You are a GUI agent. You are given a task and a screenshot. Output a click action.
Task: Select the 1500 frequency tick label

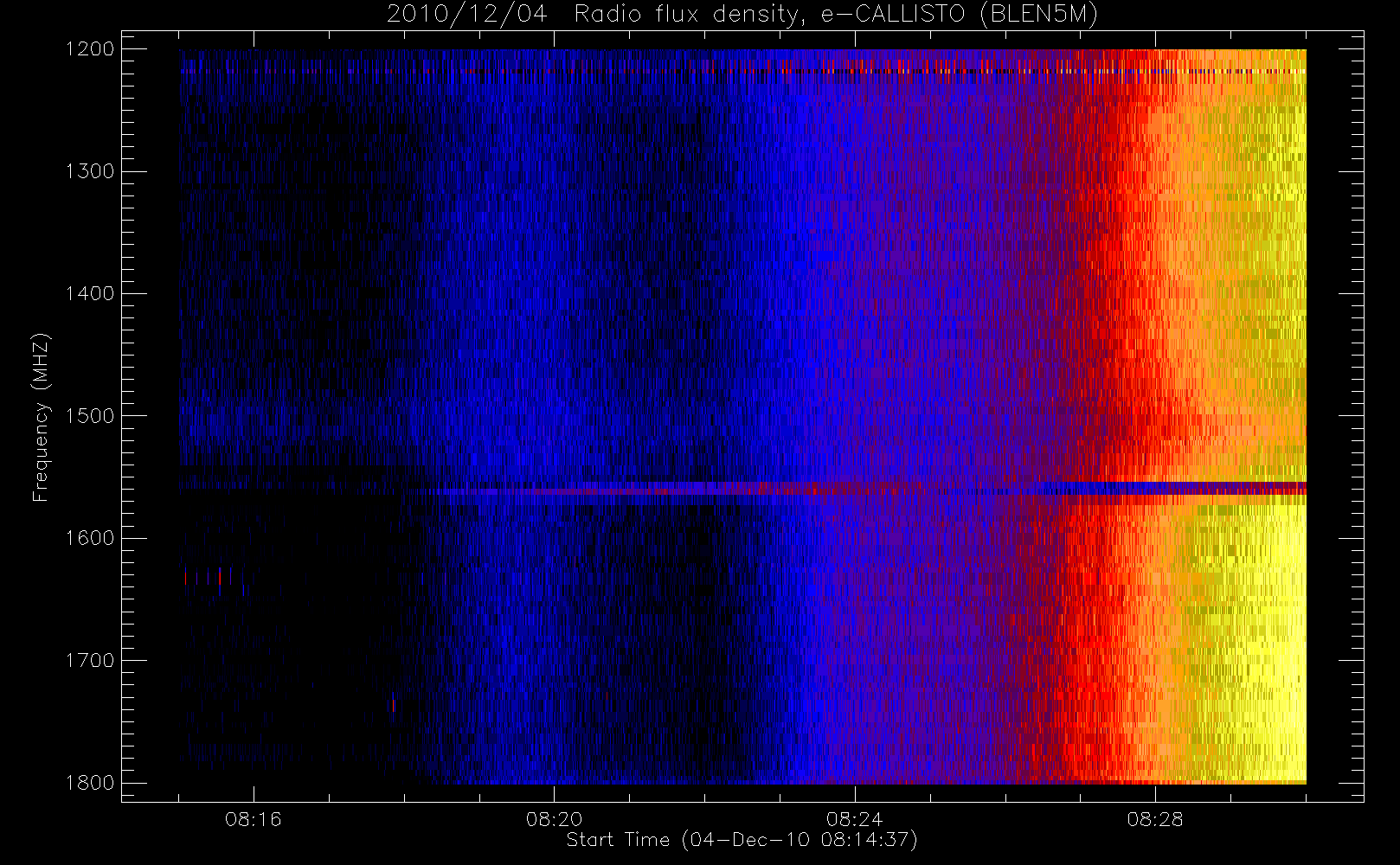pos(90,415)
